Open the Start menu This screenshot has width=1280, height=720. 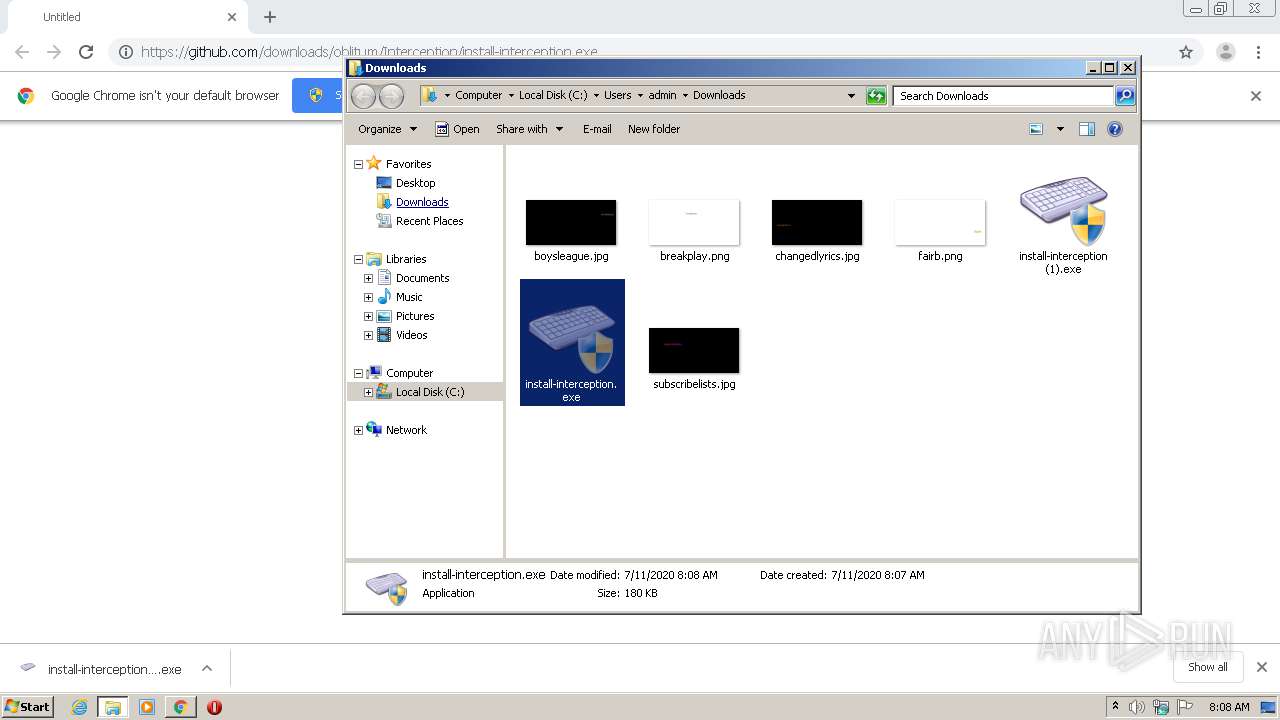[27, 707]
